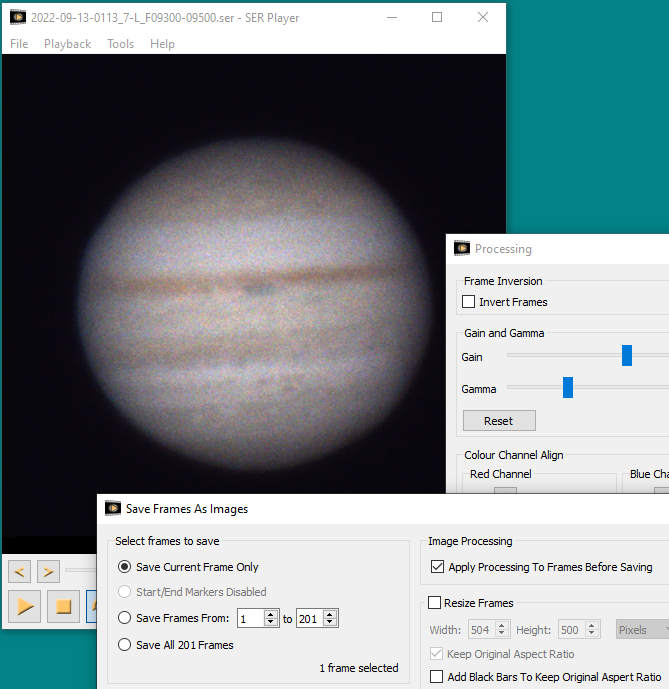
Task: Open the Pixels units dropdown
Action: (643, 630)
